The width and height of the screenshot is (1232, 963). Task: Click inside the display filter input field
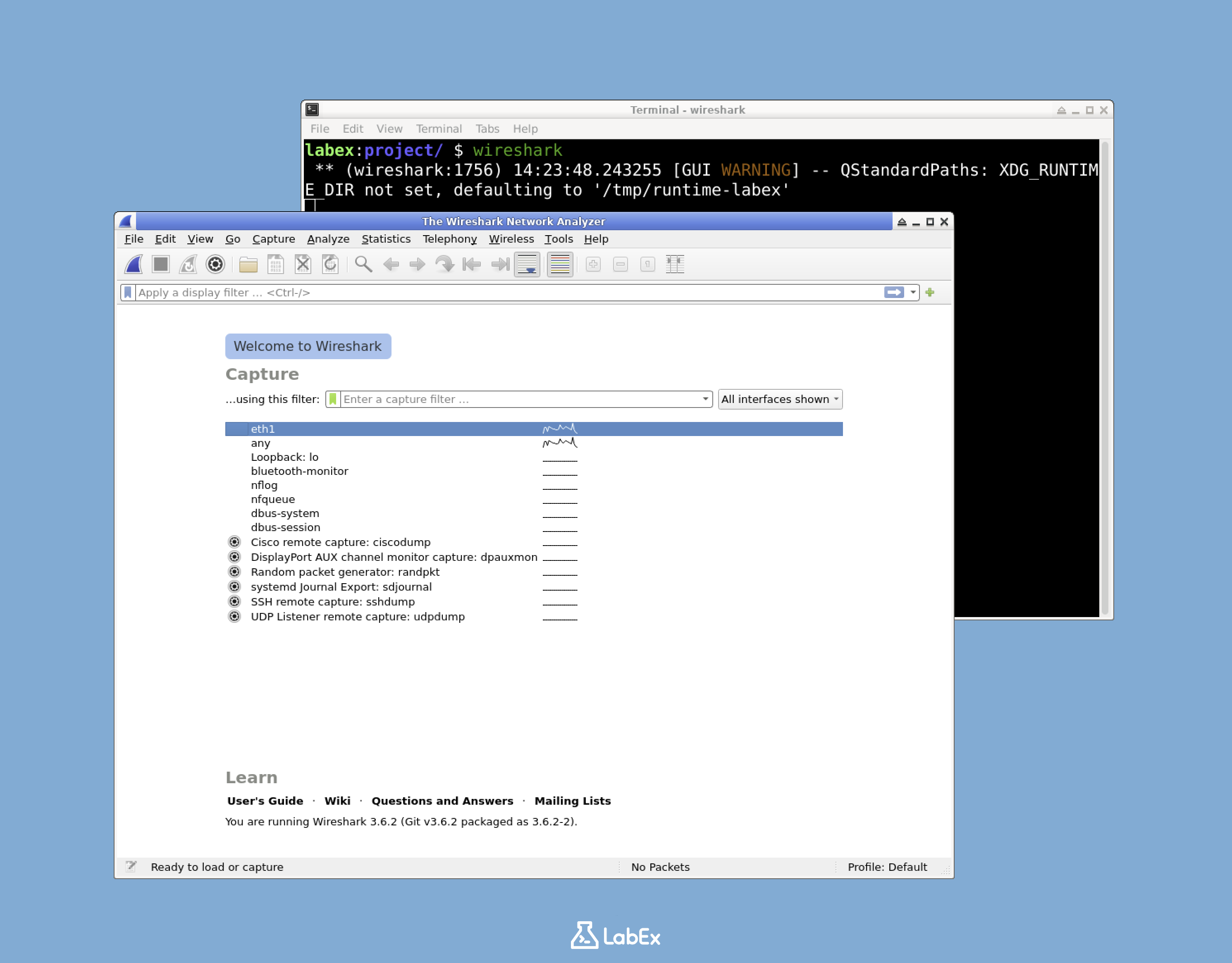(x=508, y=292)
